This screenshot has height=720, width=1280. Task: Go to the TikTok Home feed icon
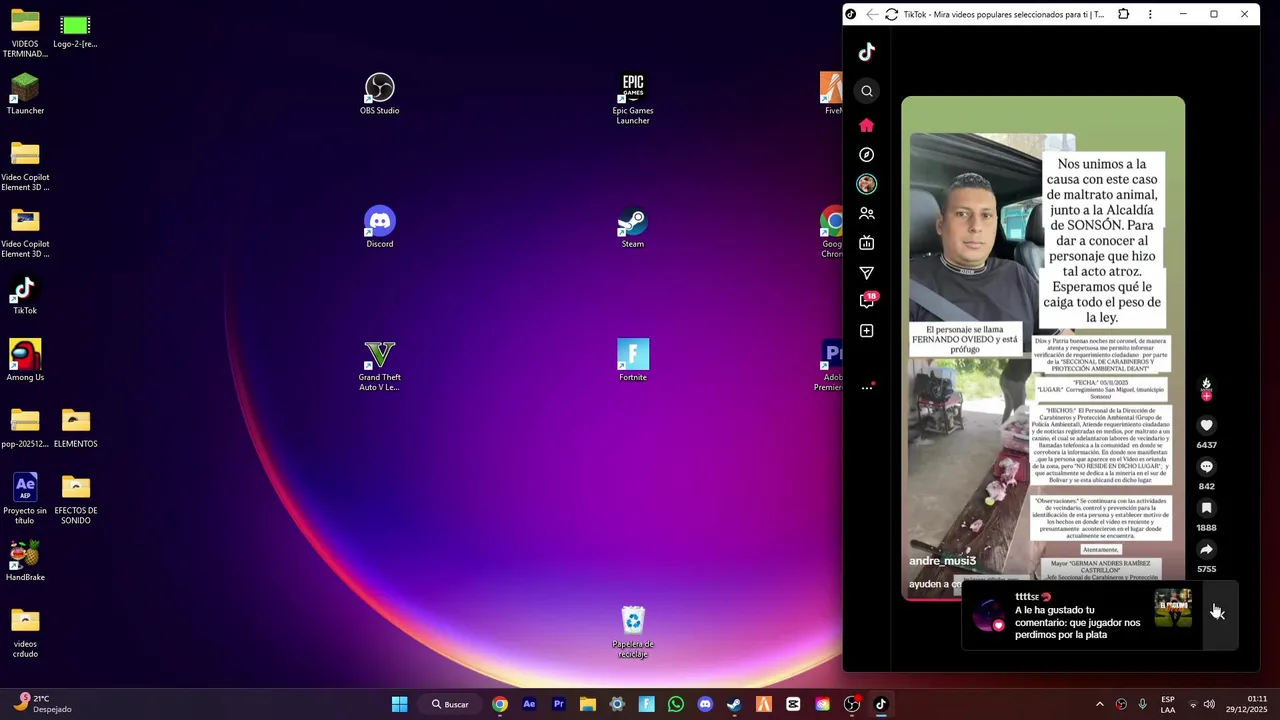(867, 125)
